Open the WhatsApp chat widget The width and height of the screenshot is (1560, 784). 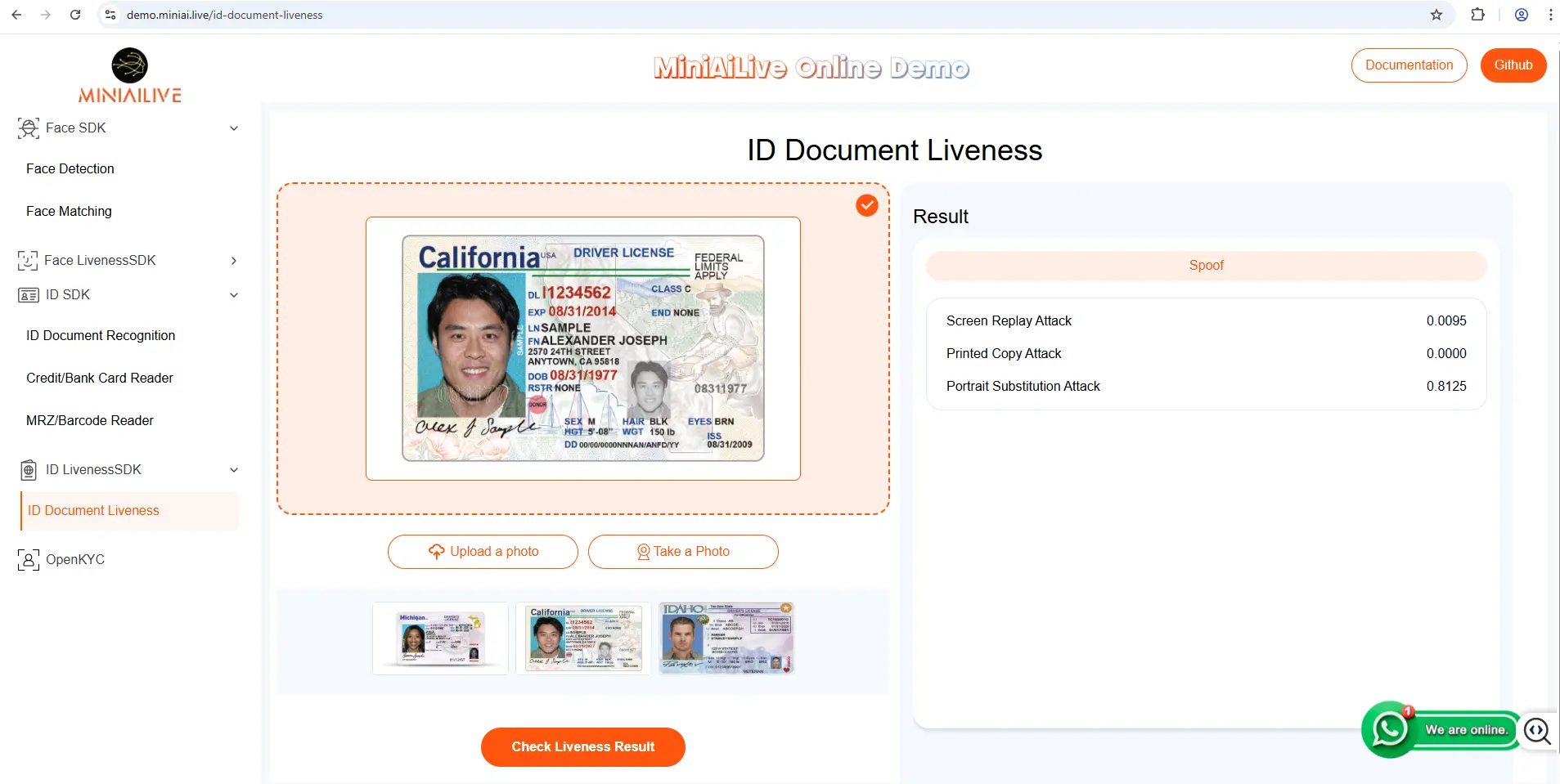(x=1388, y=729)
